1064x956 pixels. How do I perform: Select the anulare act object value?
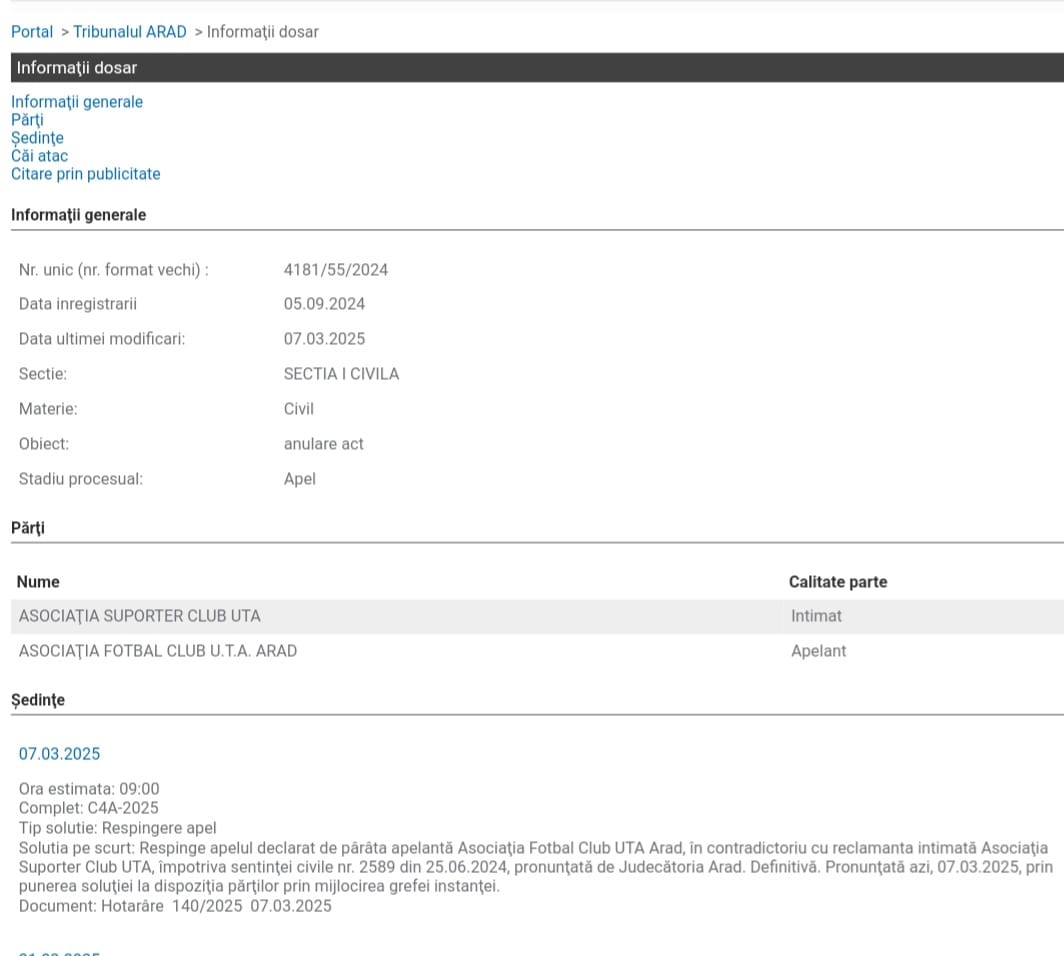click(324, 444)
